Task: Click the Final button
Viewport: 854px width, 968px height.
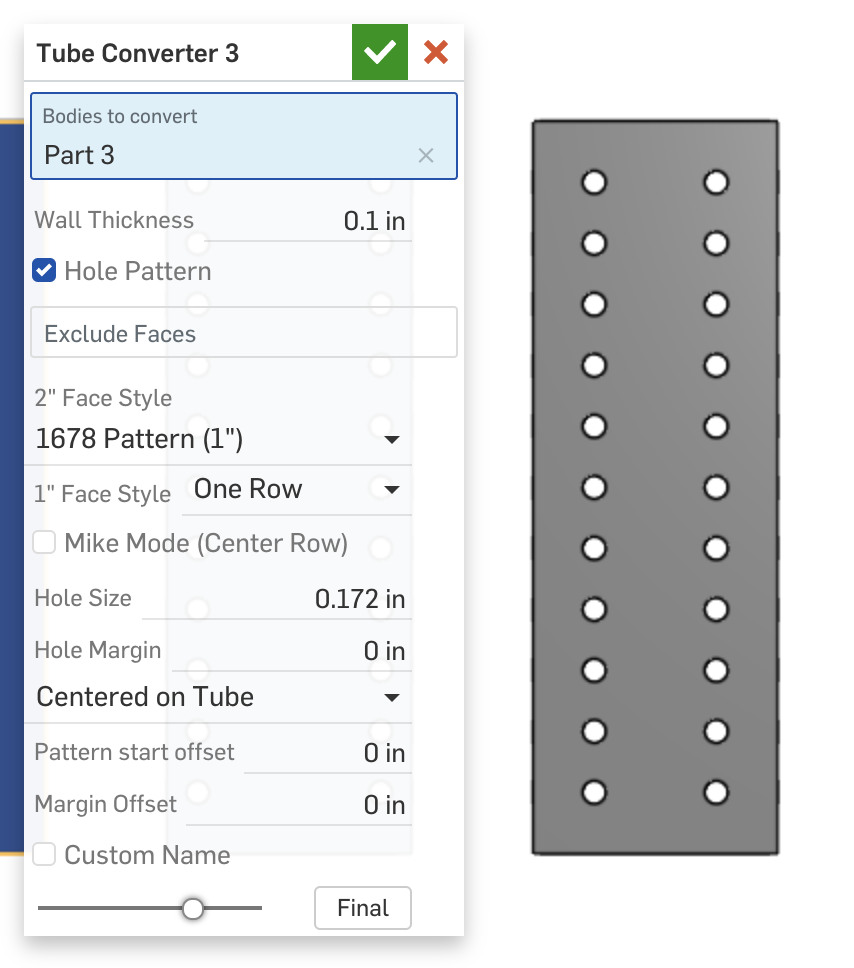Action: (x=363, y=908)
